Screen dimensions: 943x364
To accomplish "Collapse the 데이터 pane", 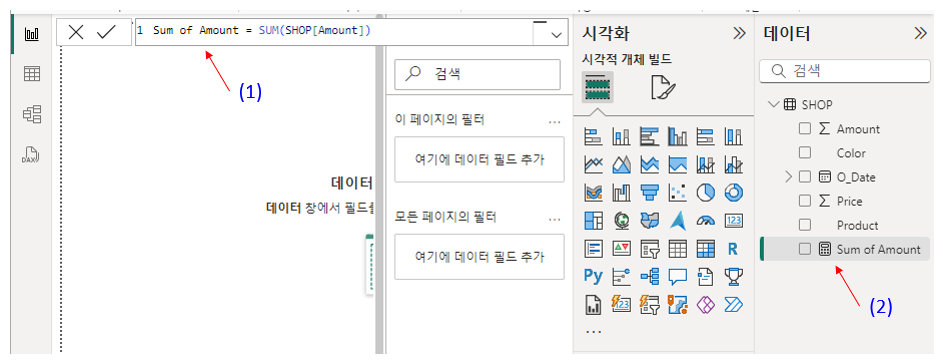I will (x=920, y=34).
